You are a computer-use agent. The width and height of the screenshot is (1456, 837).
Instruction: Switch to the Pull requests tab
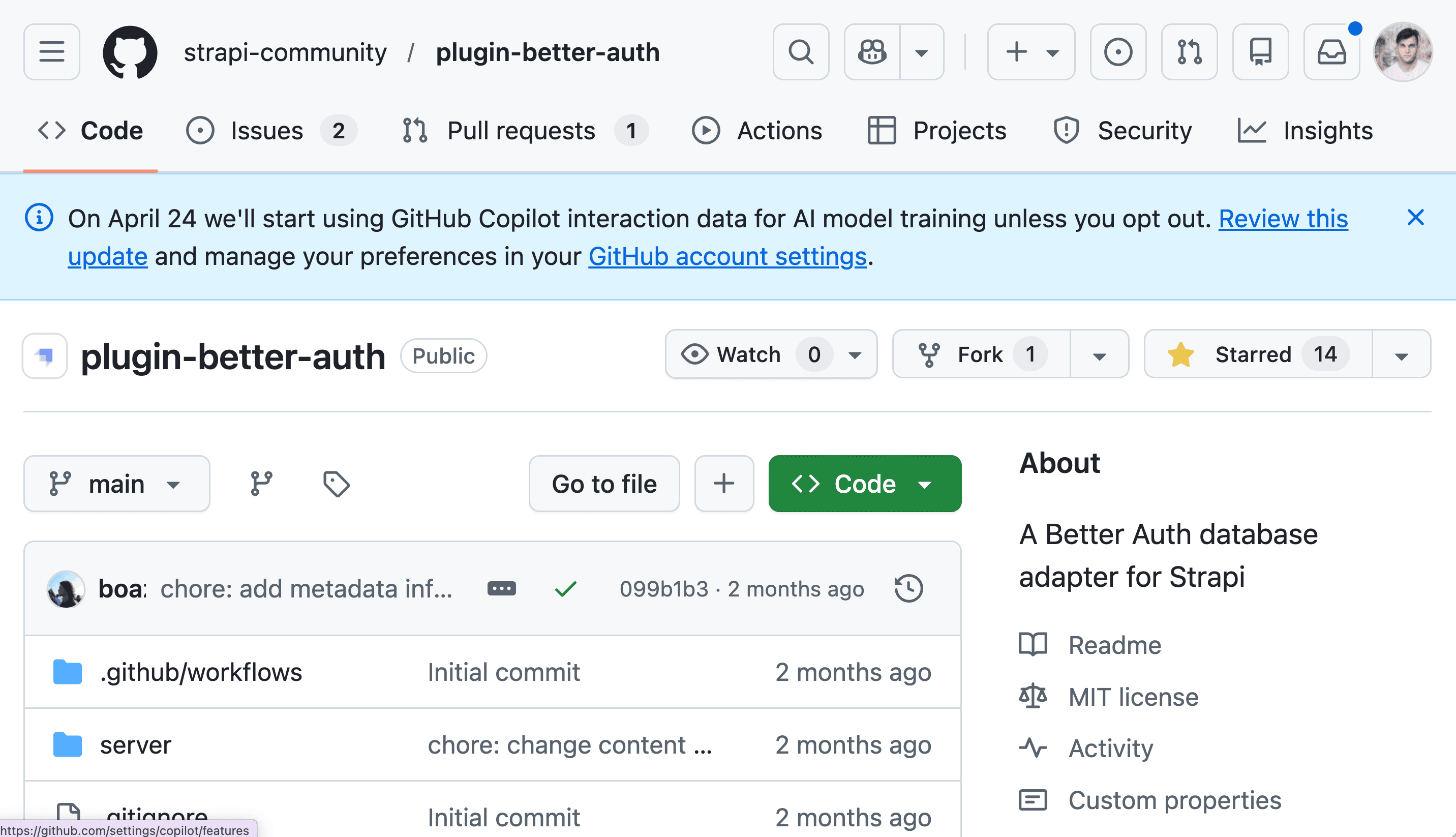coord(525,131)
